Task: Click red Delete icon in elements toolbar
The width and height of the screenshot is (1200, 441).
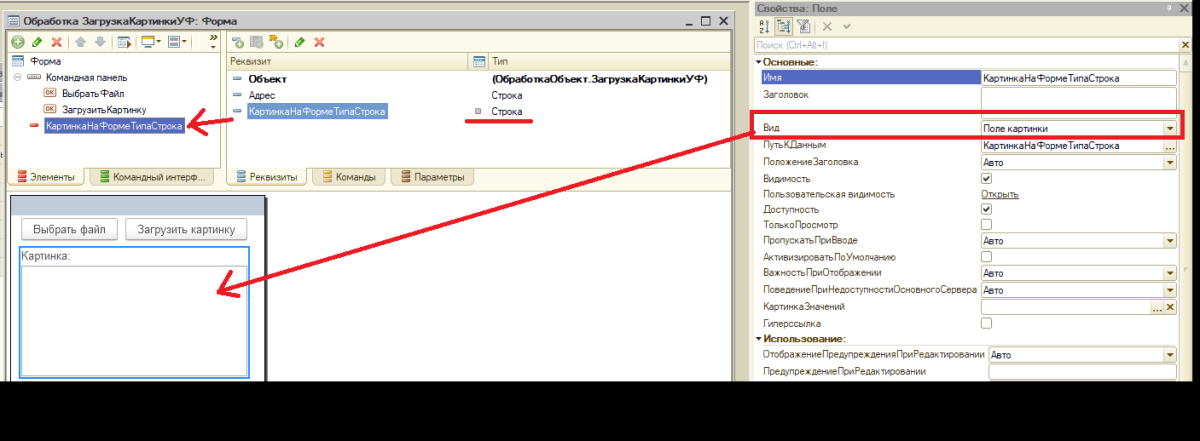Action: coord(56,42)
